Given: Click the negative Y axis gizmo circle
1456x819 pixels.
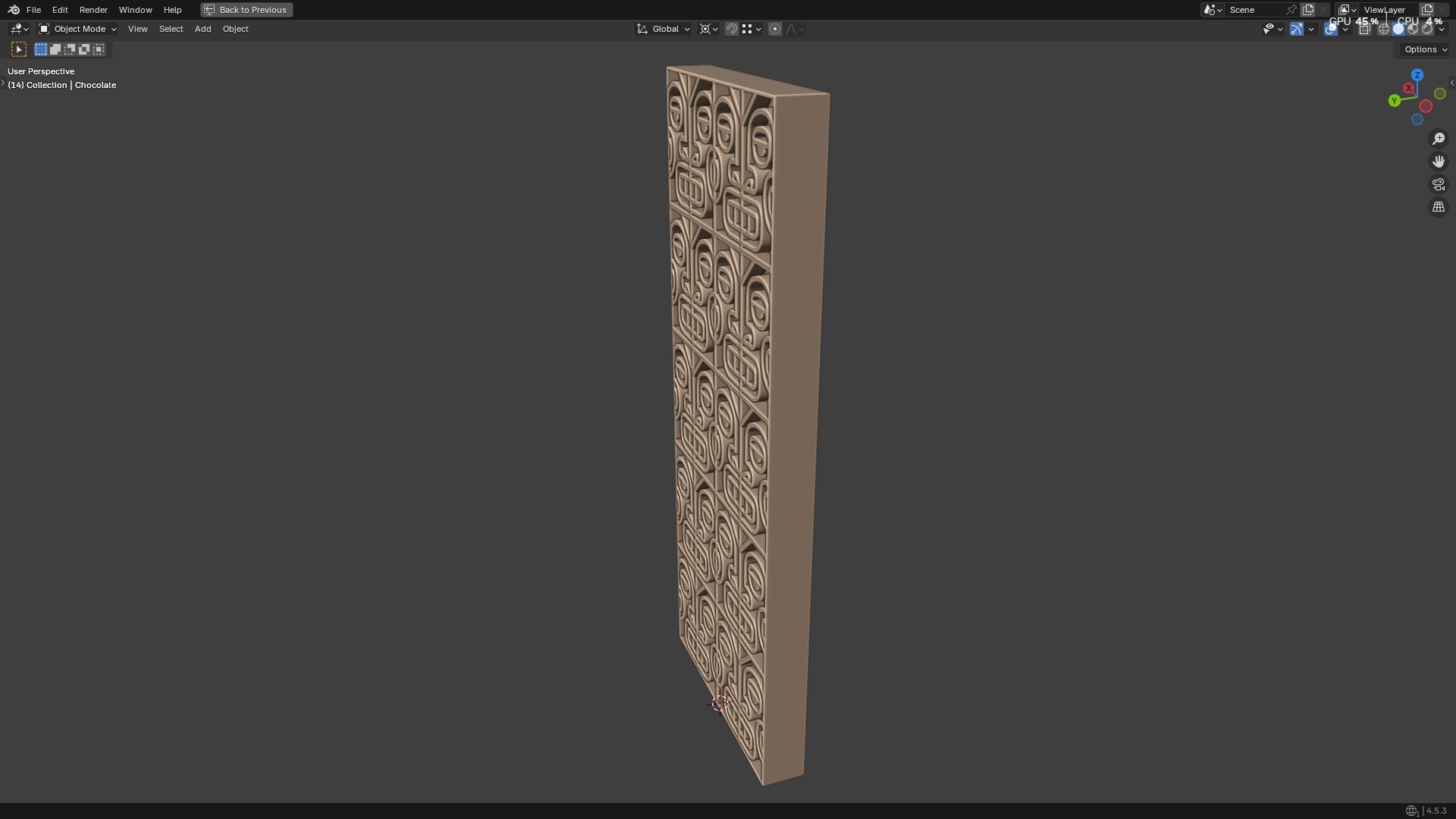Looking at the screenshot, I should 1439,94.
